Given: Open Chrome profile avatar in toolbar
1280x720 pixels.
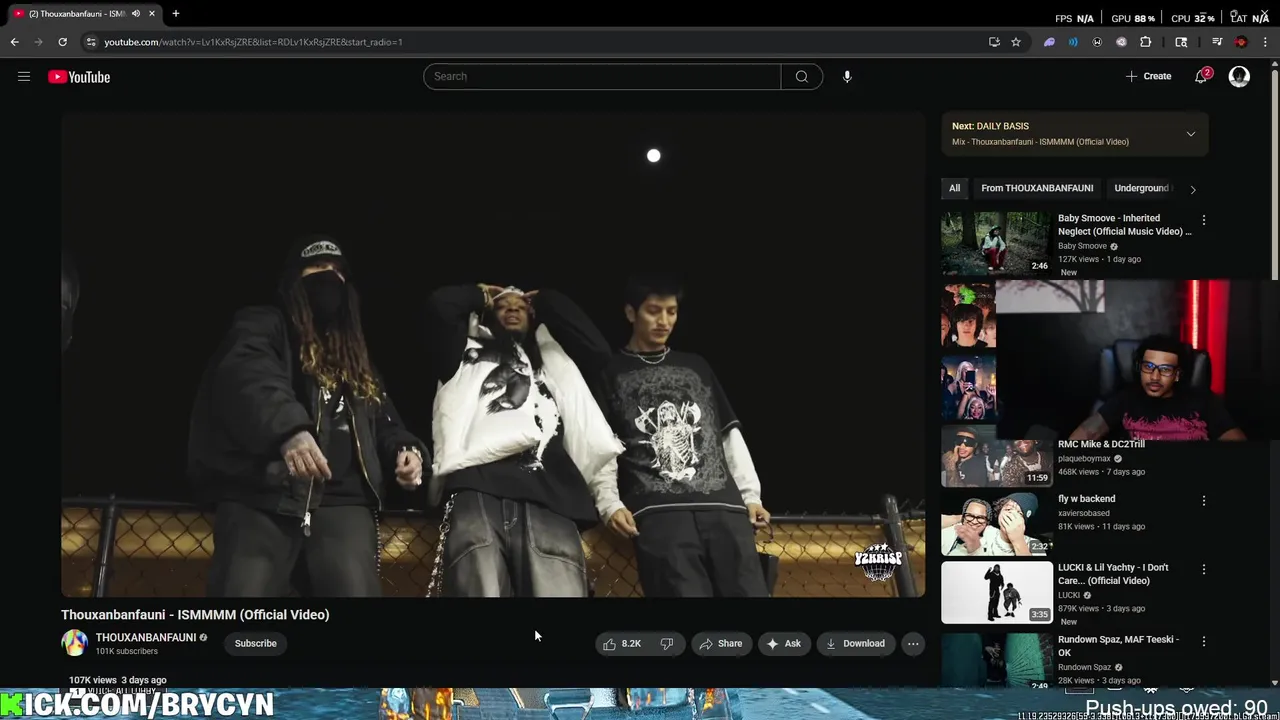Looking at the screenshot, I should [x=1241, y=42].
